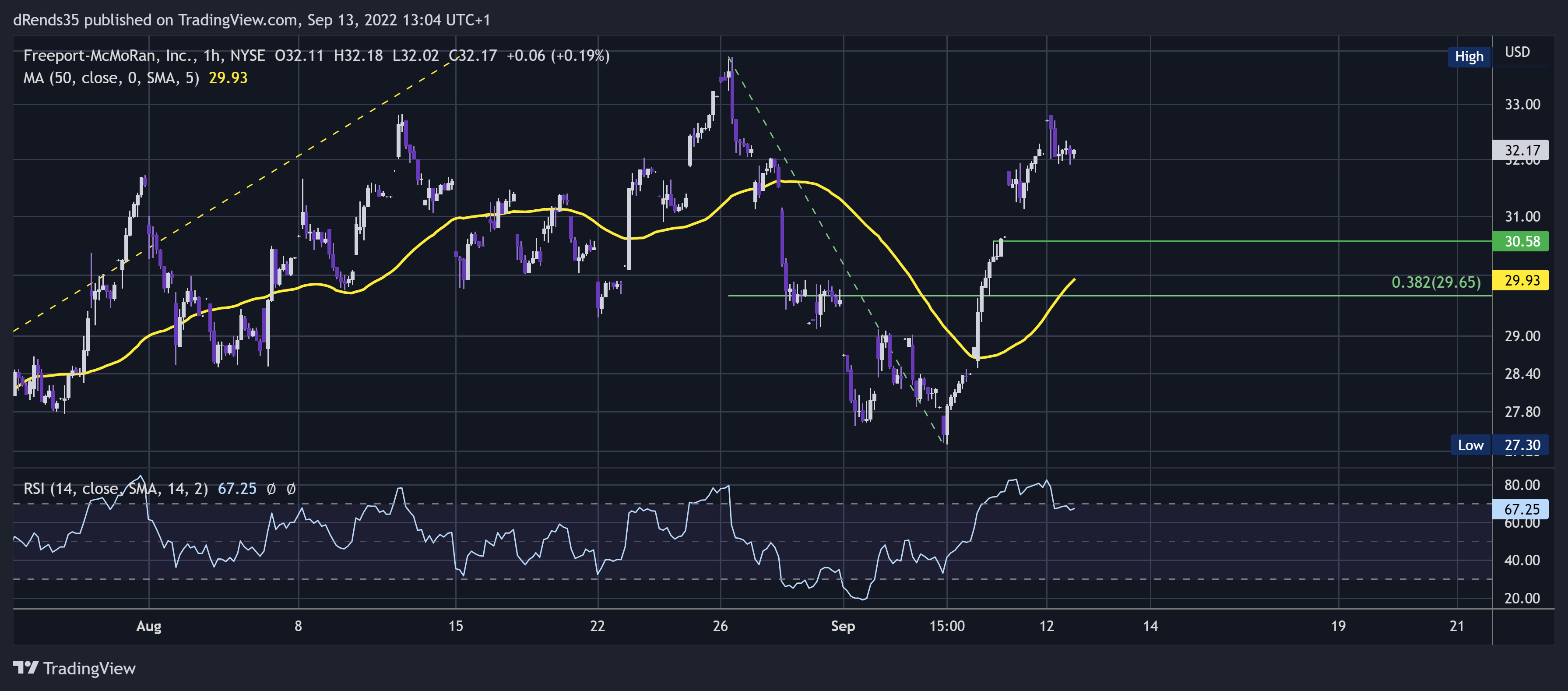This screenshot has height=691, width=1568.
Task: Click the +0.06 (+0.19%) change value
Action: [558, 56]
